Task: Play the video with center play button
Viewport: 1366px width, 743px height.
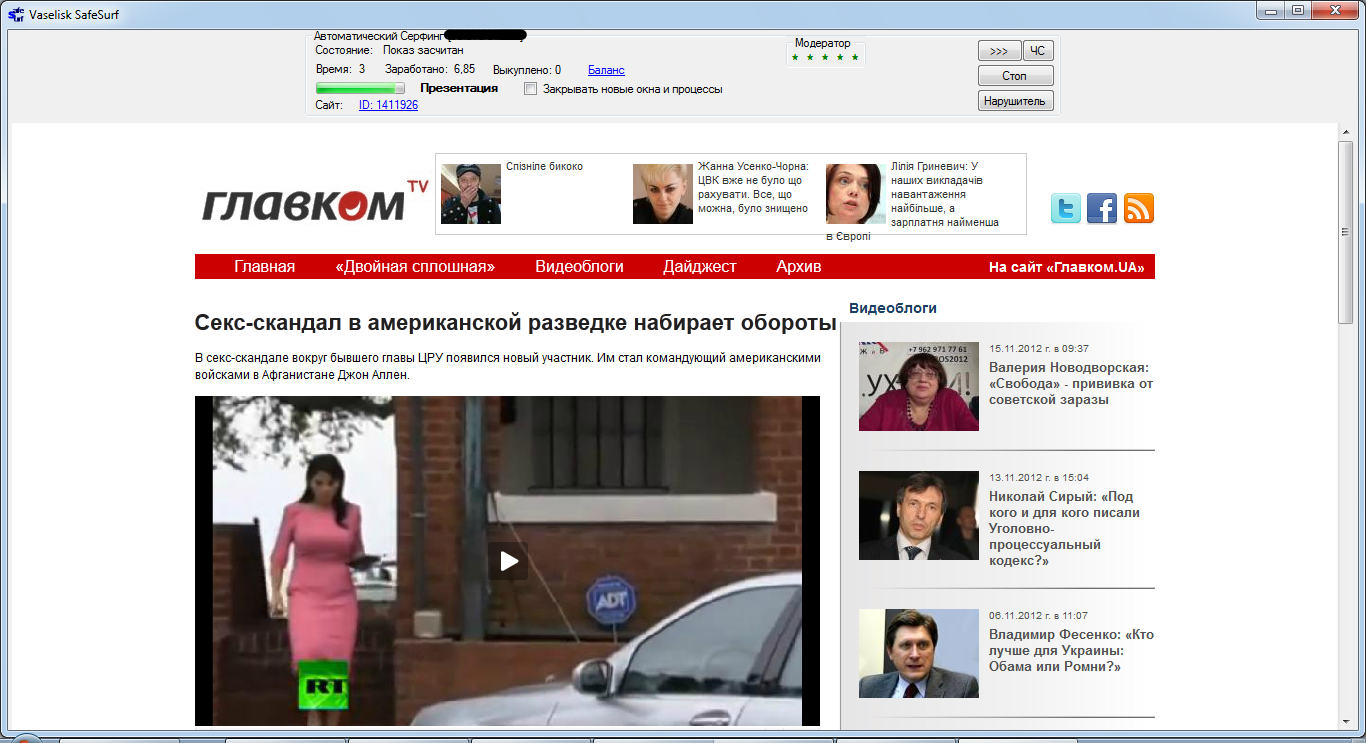Action: pyautogui.click(x=508, y=561)
